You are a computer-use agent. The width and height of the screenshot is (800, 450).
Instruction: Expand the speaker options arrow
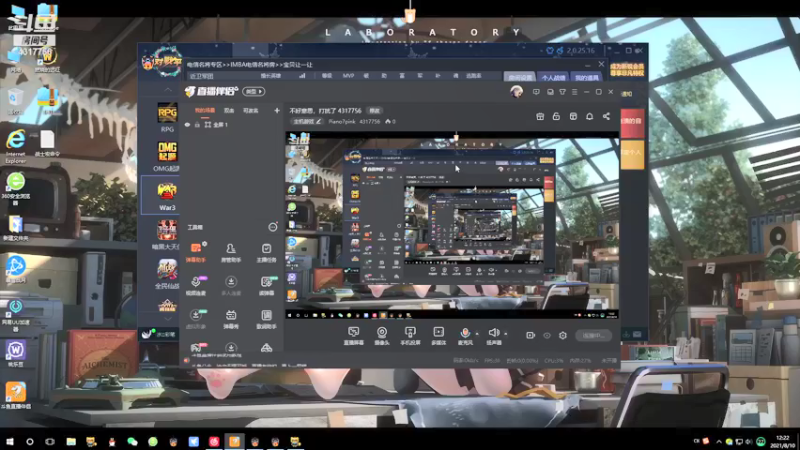coord(506,334)
